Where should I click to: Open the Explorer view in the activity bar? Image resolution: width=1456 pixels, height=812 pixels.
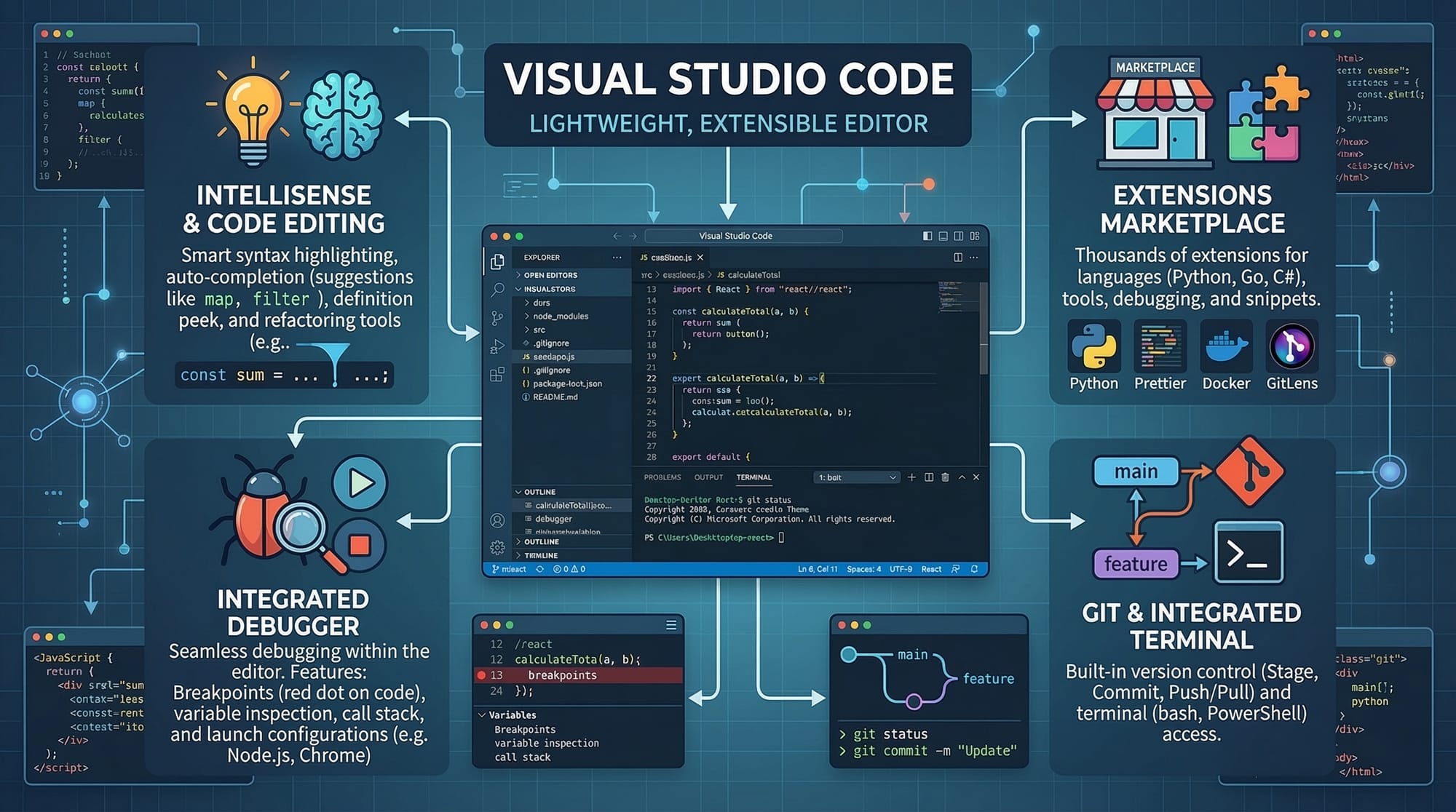pyautogui.click(x=496, y=261)
